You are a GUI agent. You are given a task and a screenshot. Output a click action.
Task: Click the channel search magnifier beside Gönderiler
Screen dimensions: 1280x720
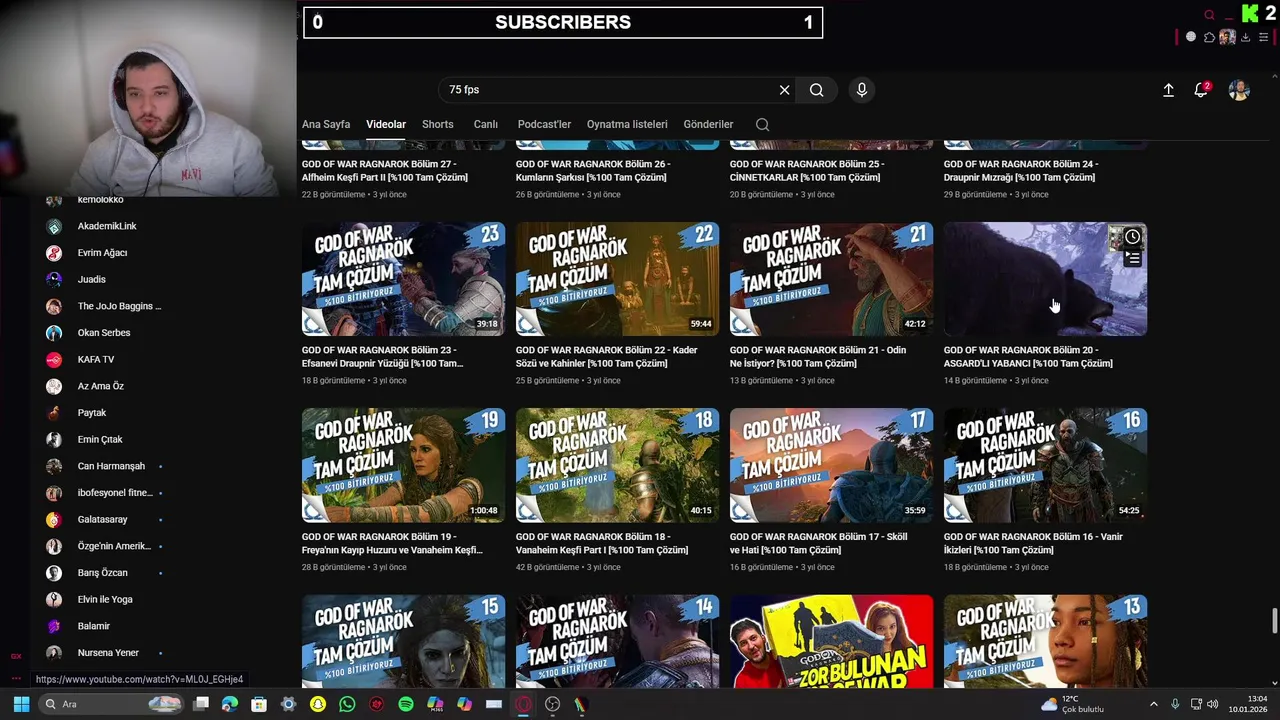coord(762,125)
